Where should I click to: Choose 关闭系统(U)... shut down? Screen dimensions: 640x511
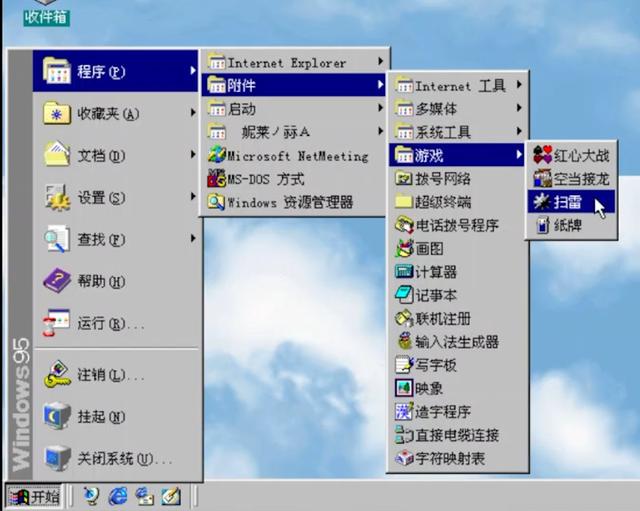click(x=116, y=458)
